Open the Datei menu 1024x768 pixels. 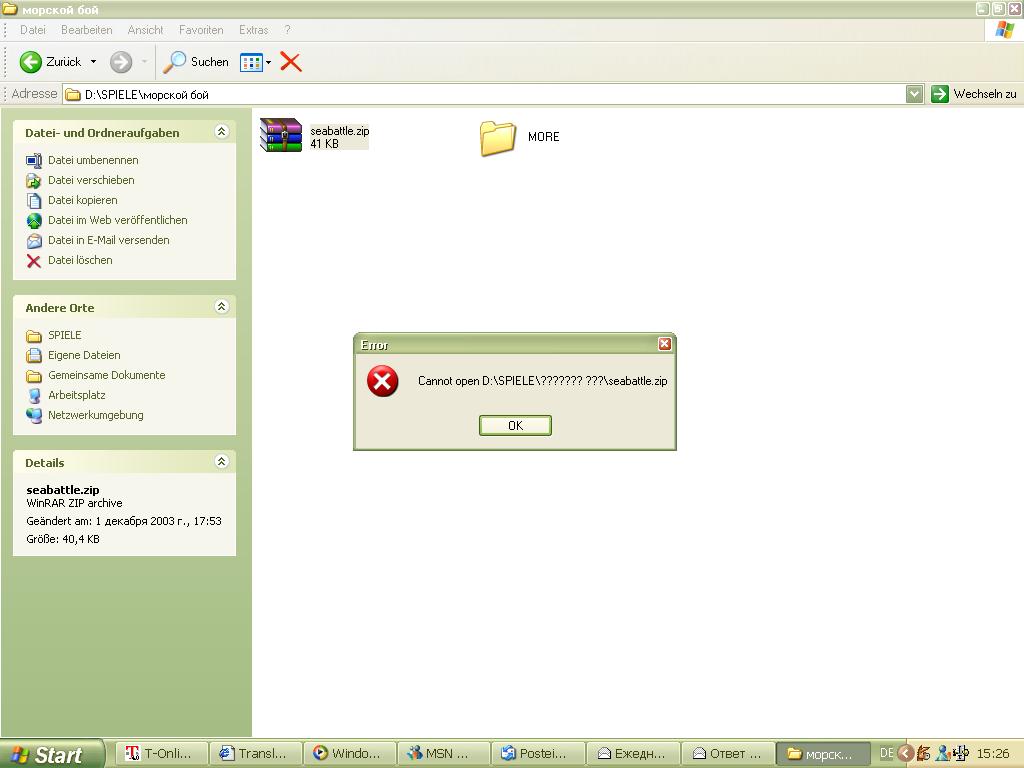click(x=33, y=30)
